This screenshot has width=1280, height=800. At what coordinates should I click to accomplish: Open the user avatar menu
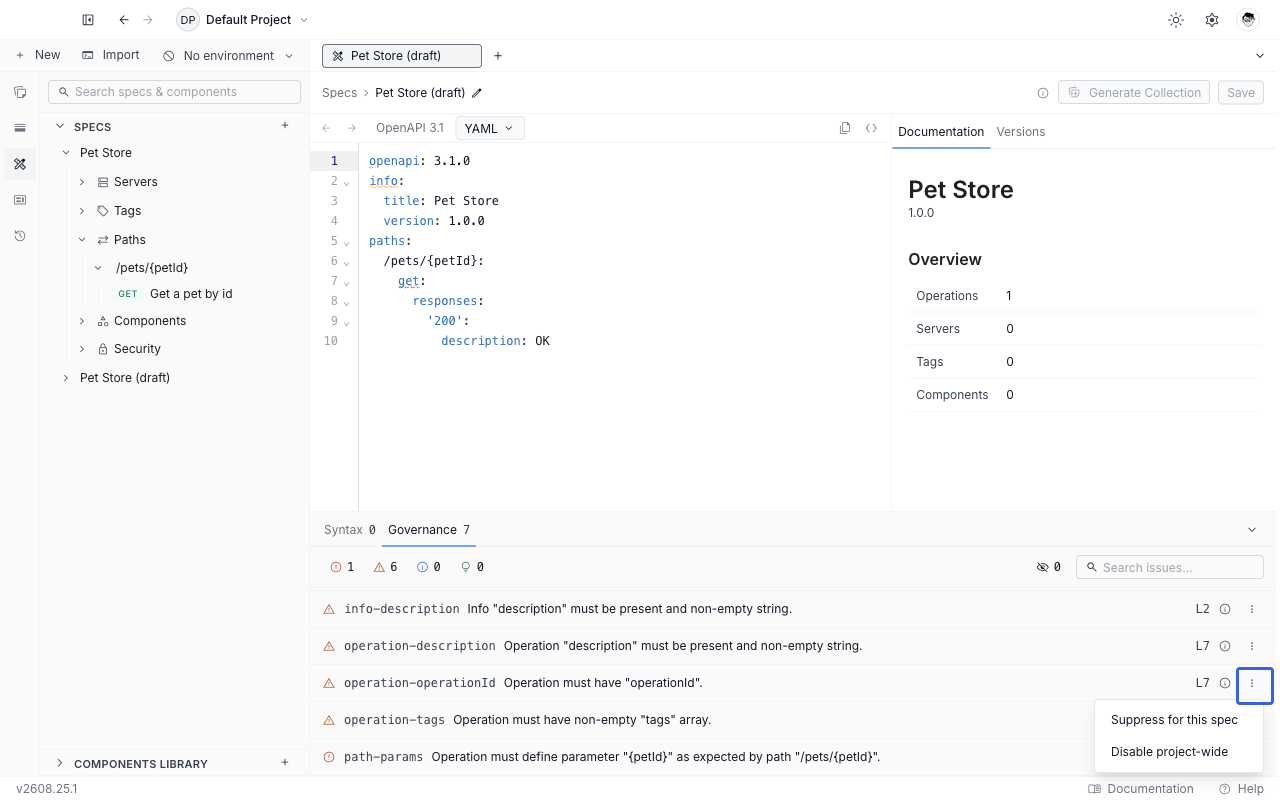point(1247,20)
